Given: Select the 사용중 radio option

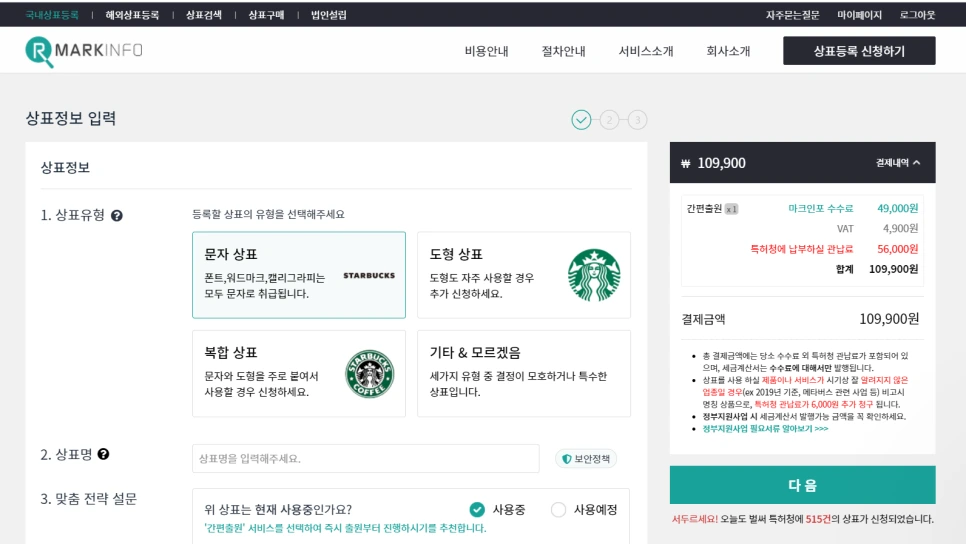Looking at the screenshot, I should coord(477,509).
